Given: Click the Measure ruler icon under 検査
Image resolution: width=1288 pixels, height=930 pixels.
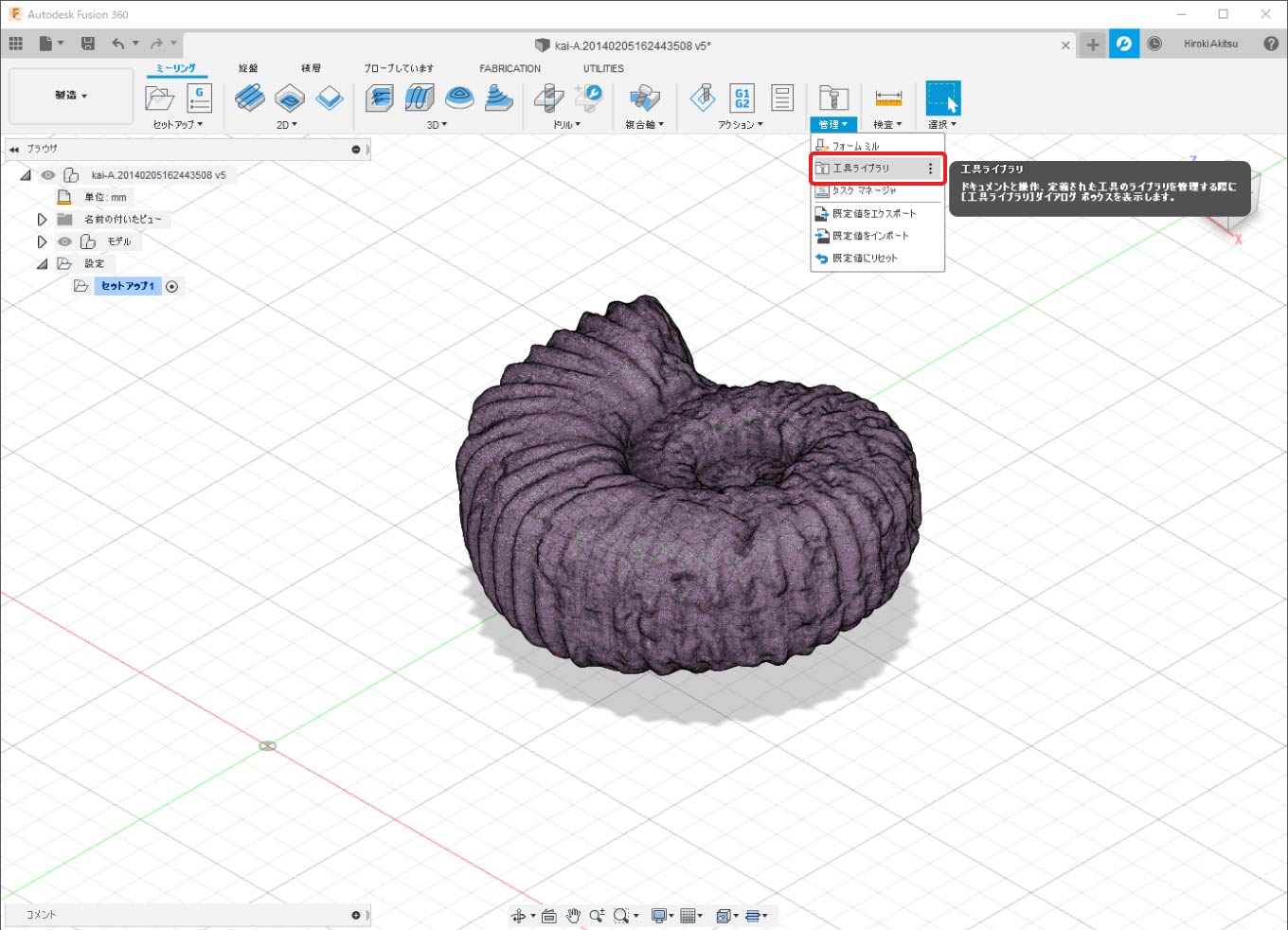Looking at the screenshot, I should pos(887,98).
